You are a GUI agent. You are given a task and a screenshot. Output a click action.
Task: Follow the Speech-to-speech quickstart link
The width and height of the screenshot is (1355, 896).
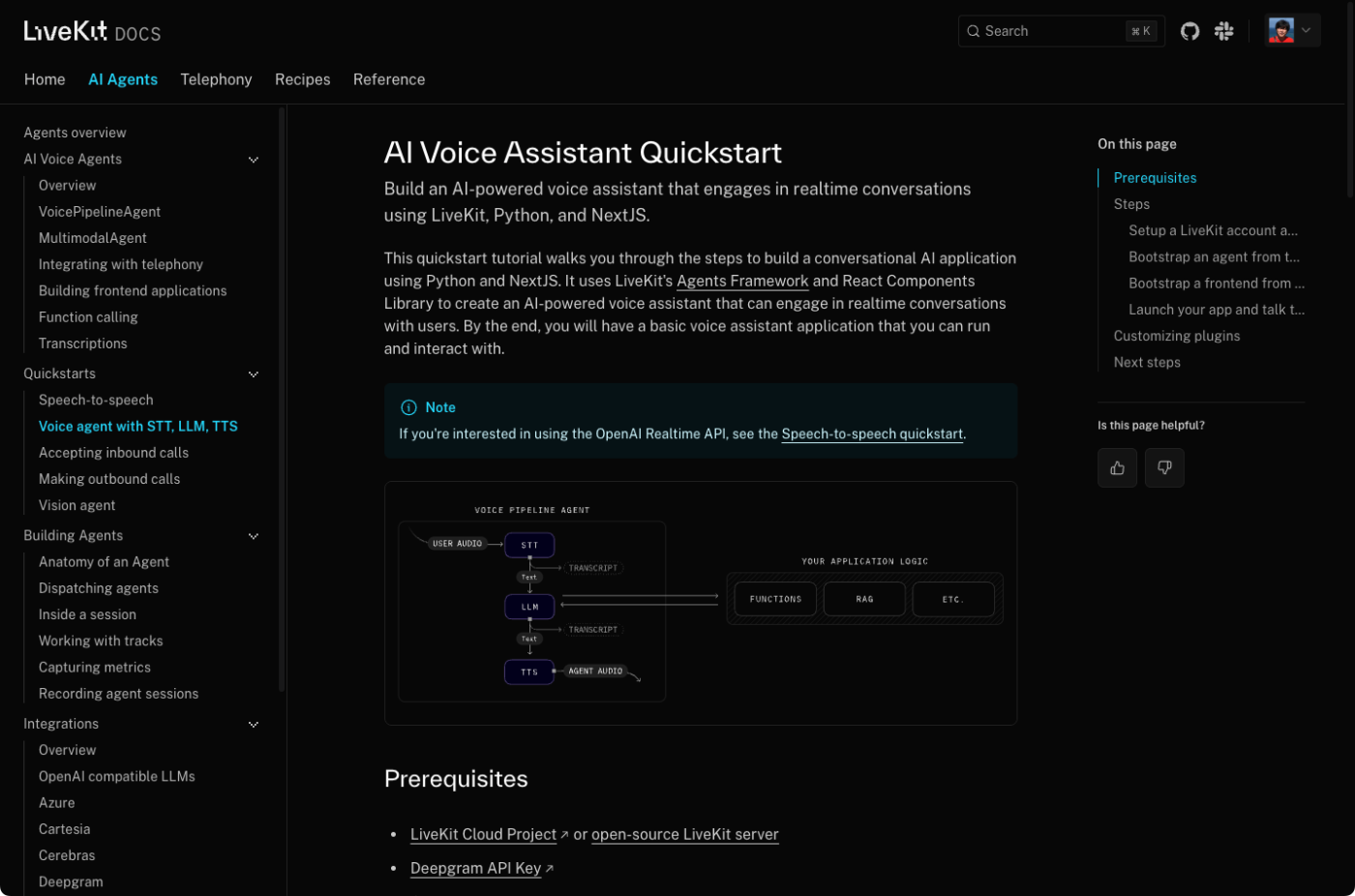[872, 433]
